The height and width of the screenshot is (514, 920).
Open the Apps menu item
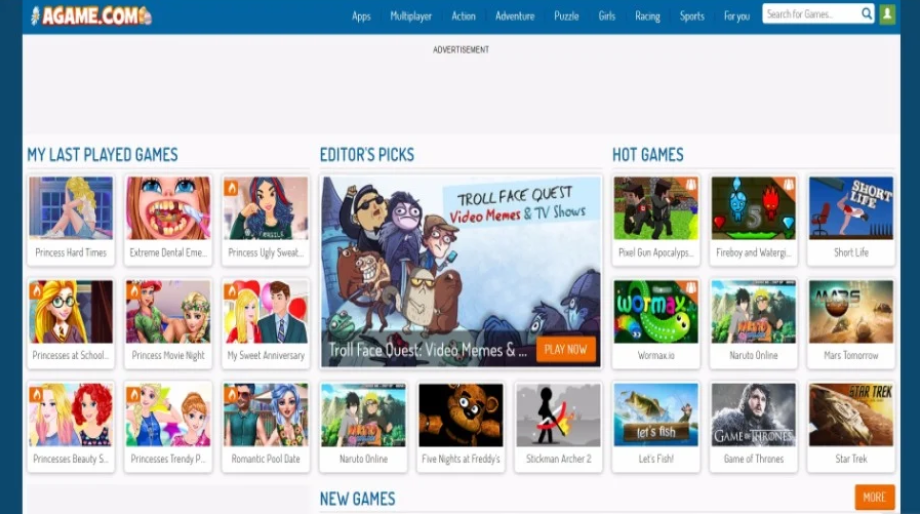click(x=361, y=16)
